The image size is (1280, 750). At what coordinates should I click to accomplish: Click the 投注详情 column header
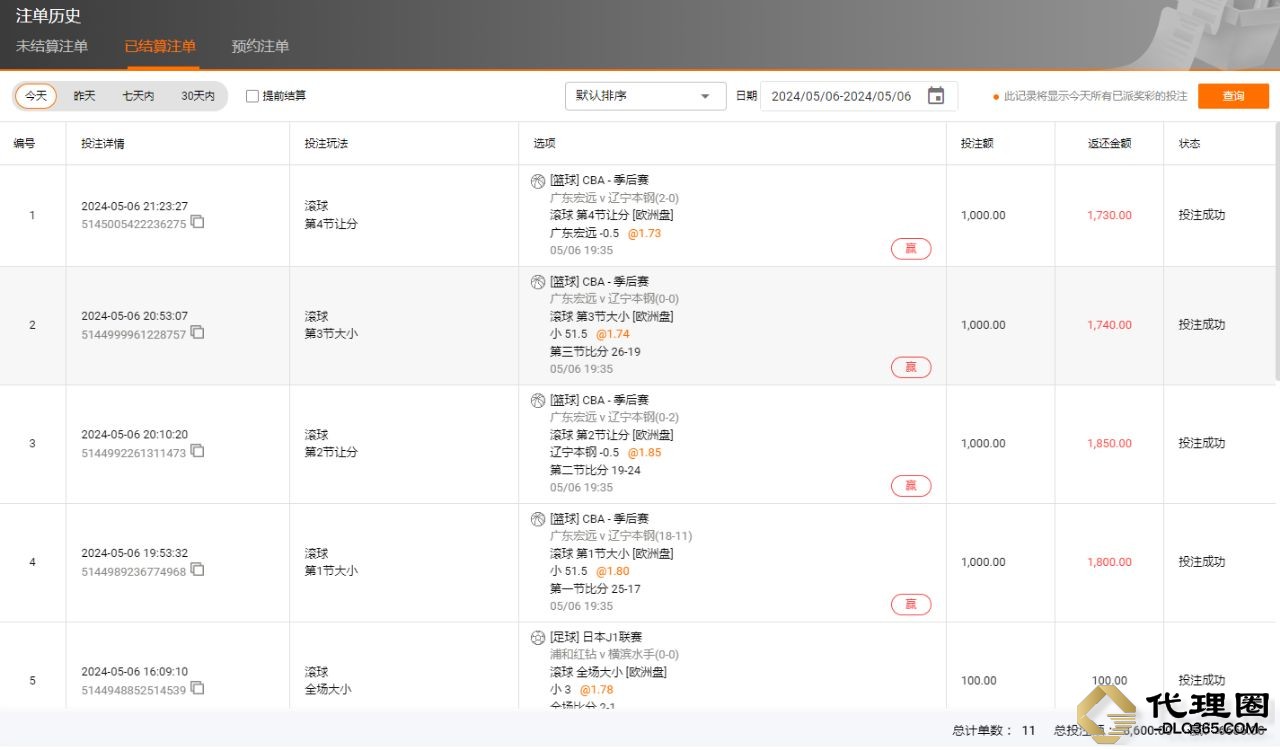click(x=103, y=144)
